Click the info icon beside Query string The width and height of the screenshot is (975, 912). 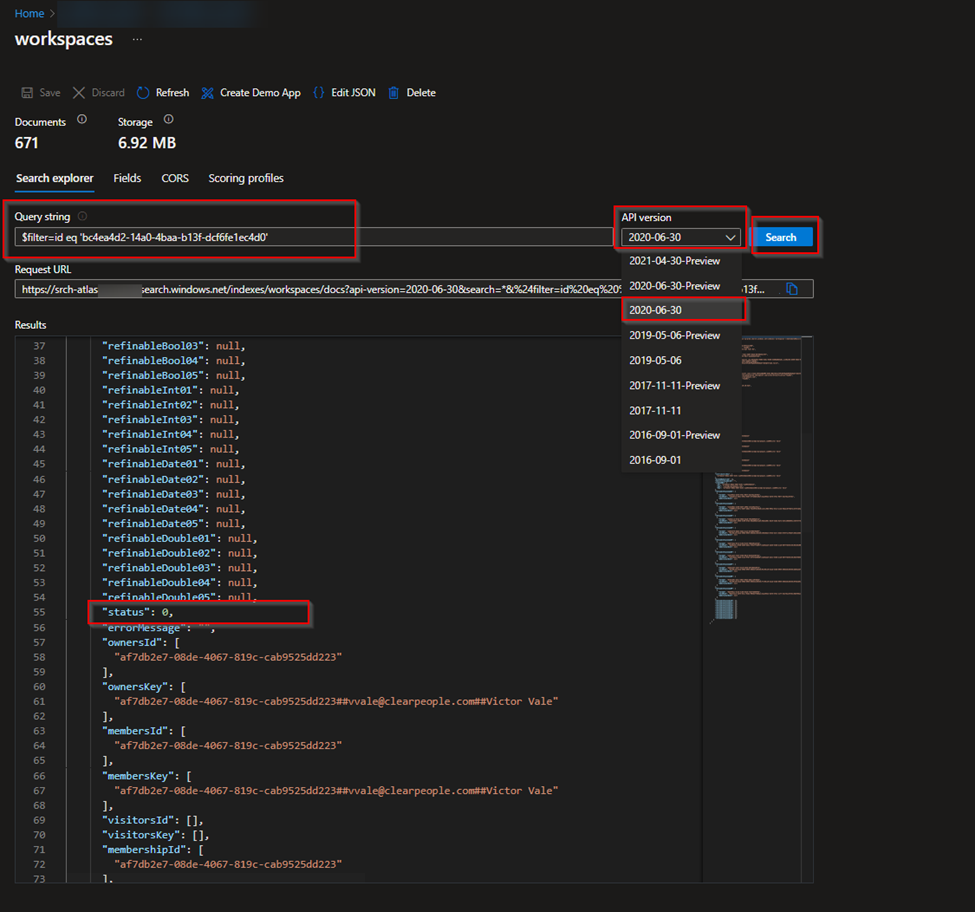pyautogui.click(x=82, y=216)
